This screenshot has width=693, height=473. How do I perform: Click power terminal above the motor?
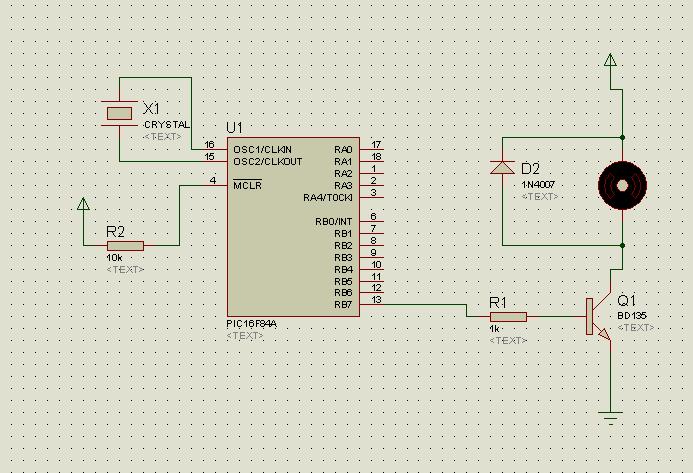pyautogui.click(x=610, y=60)
